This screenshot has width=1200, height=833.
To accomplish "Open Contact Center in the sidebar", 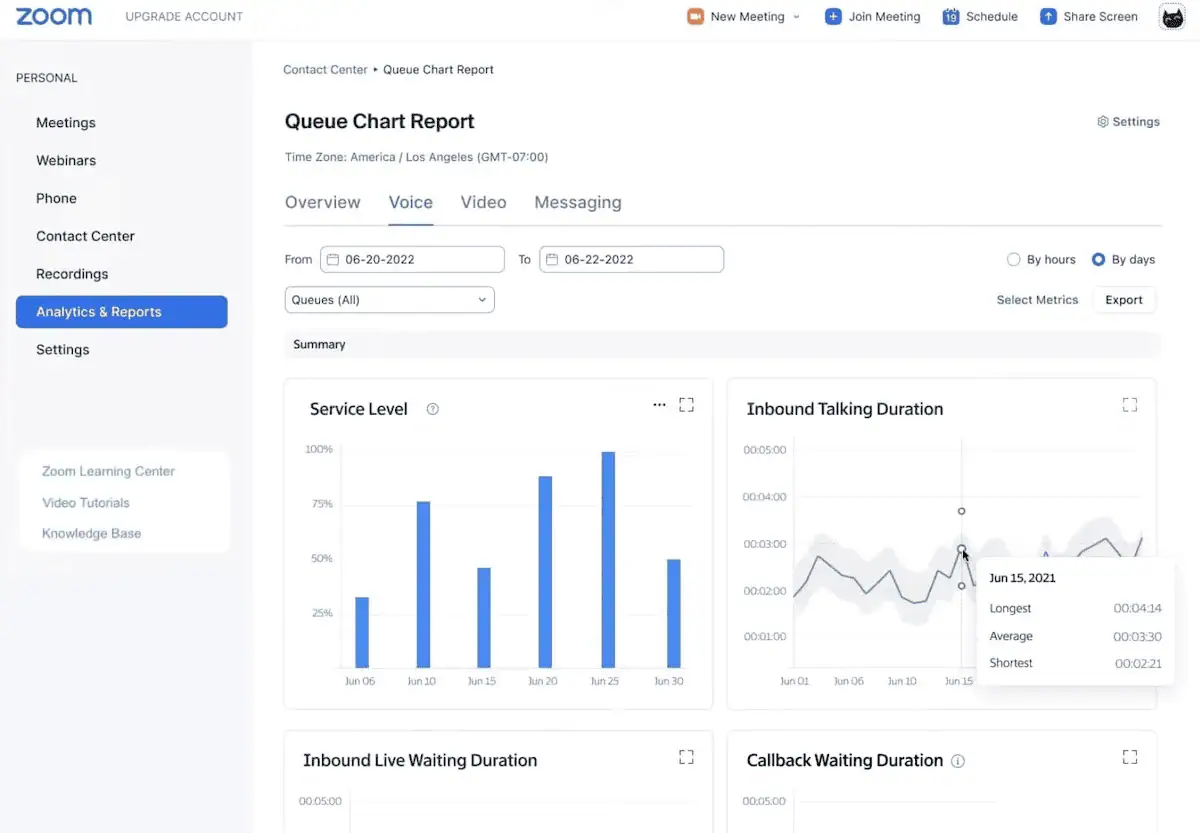I will (85, 236).
